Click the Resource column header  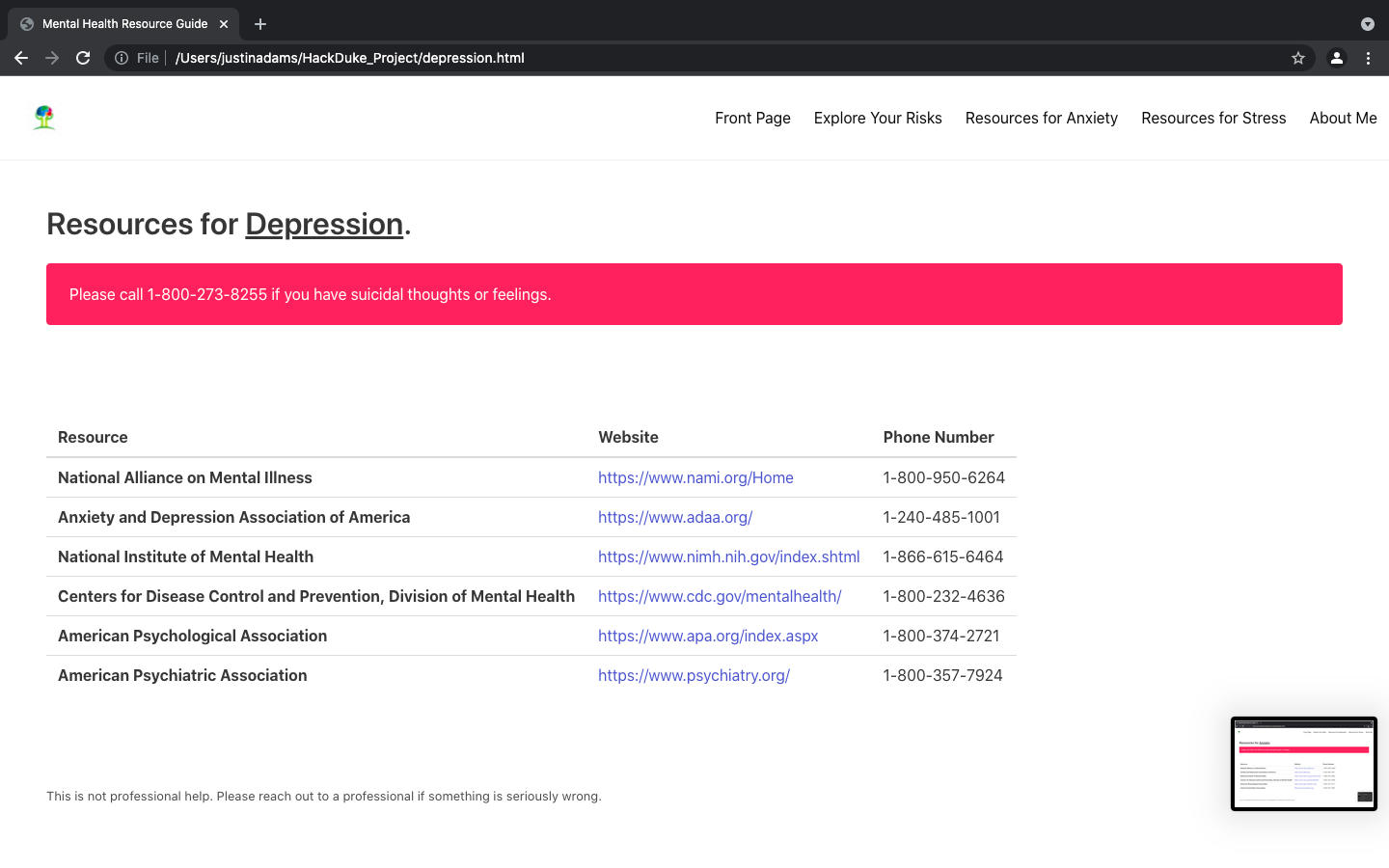93,437
